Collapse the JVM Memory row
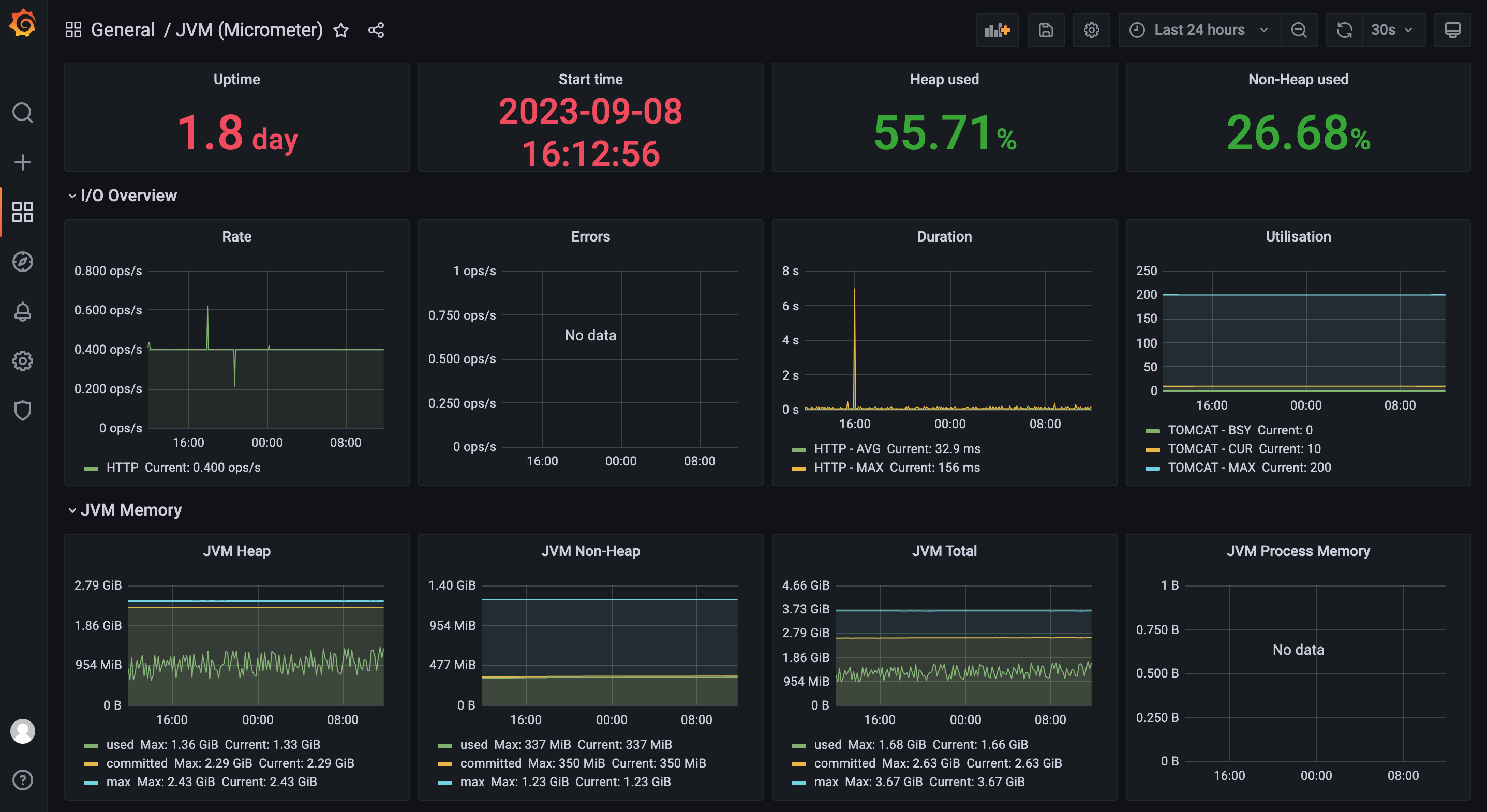The height and width of the screenshot is (812, 1487). tap(131, 510)
